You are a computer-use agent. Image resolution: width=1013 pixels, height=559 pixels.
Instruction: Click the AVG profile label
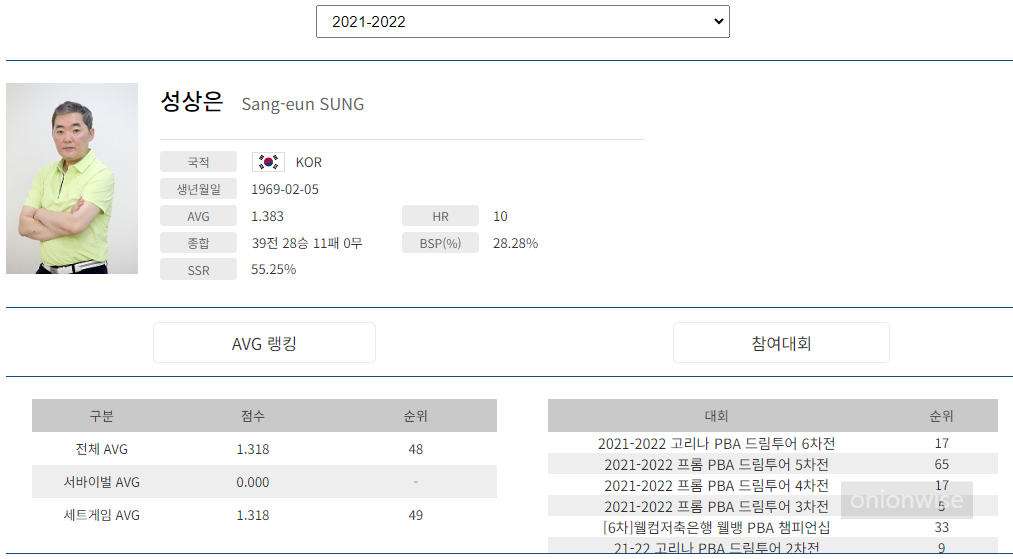coord(198,216)
